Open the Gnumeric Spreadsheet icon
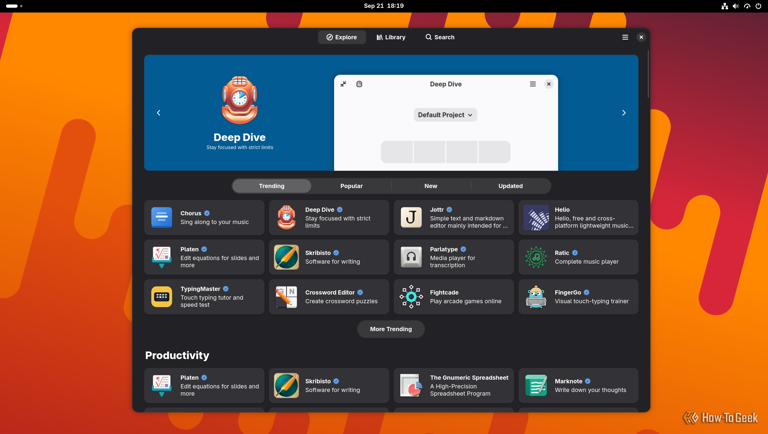The width and height of the screenshot is (768, 434). tap(411, 386)
